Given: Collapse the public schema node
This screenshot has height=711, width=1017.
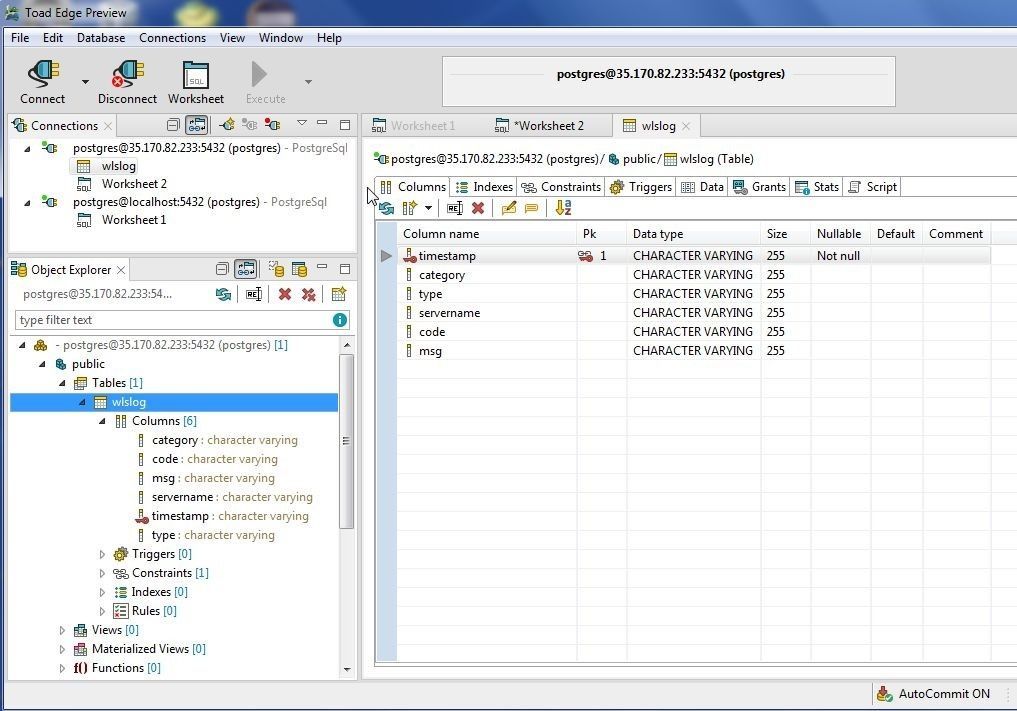Looking at the screenshot, I should tap(42, 364).
